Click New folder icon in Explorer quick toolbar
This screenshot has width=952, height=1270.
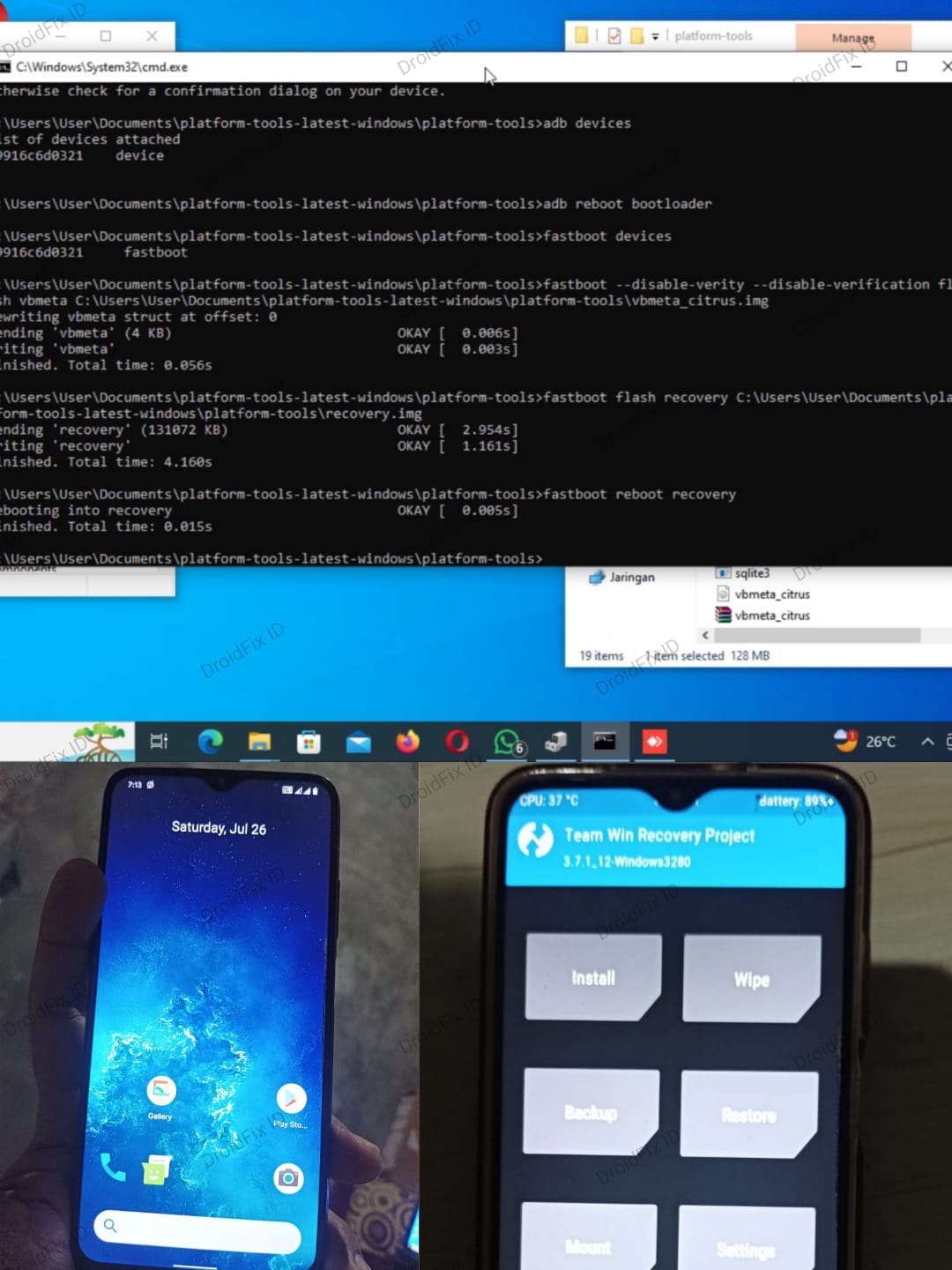636,36
